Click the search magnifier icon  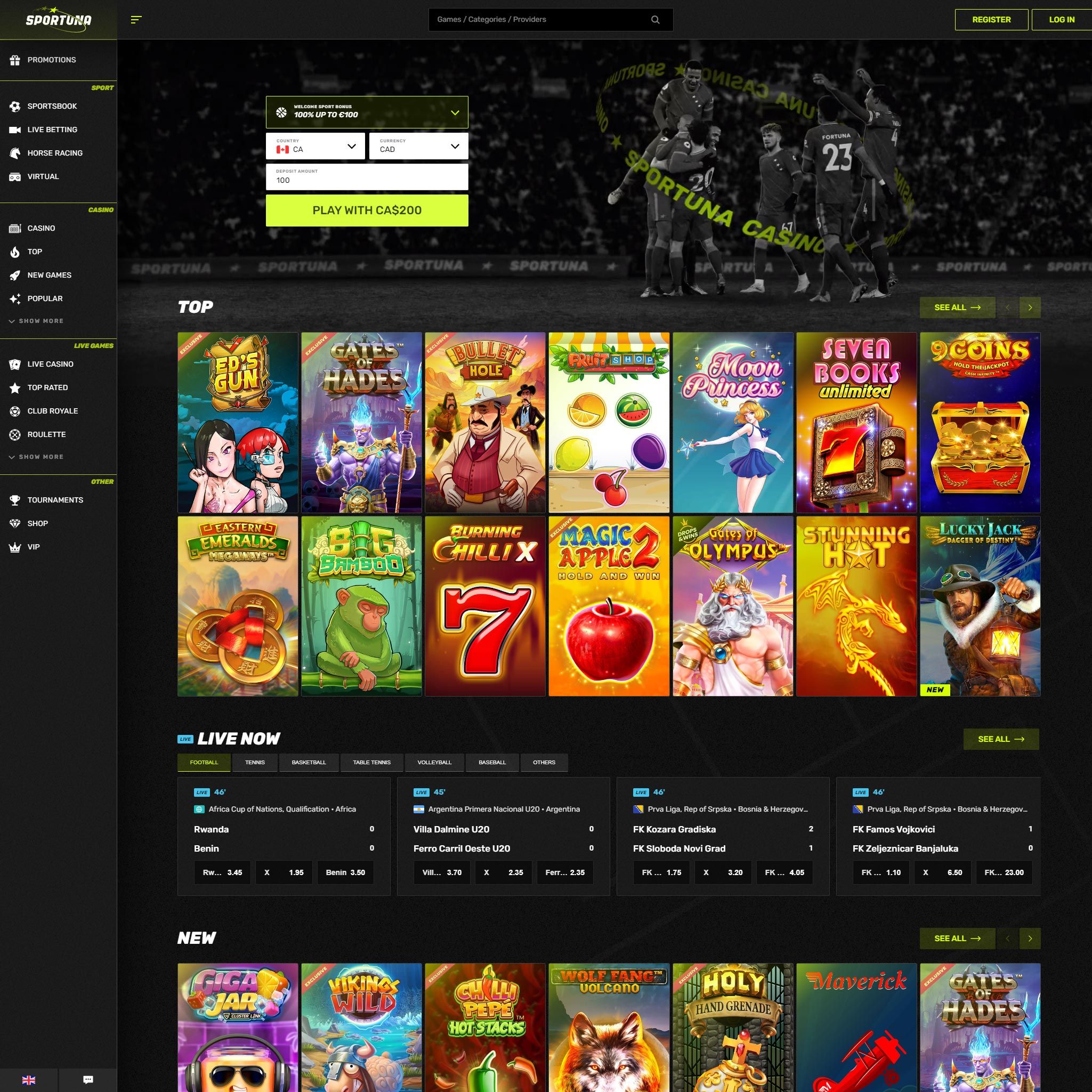[x=655, y=20]
